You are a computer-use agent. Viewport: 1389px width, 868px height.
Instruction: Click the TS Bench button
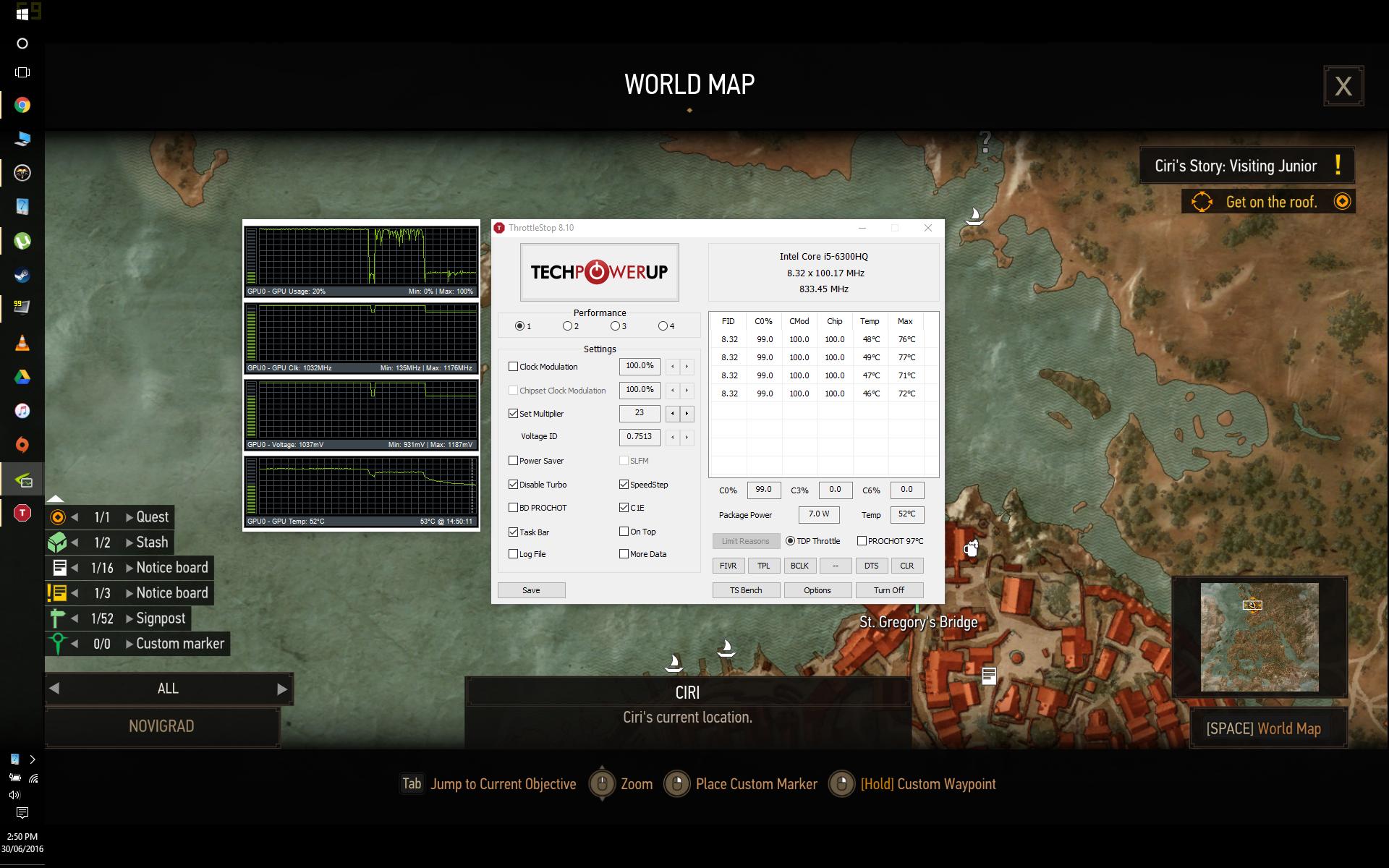[x=746, y=590]
